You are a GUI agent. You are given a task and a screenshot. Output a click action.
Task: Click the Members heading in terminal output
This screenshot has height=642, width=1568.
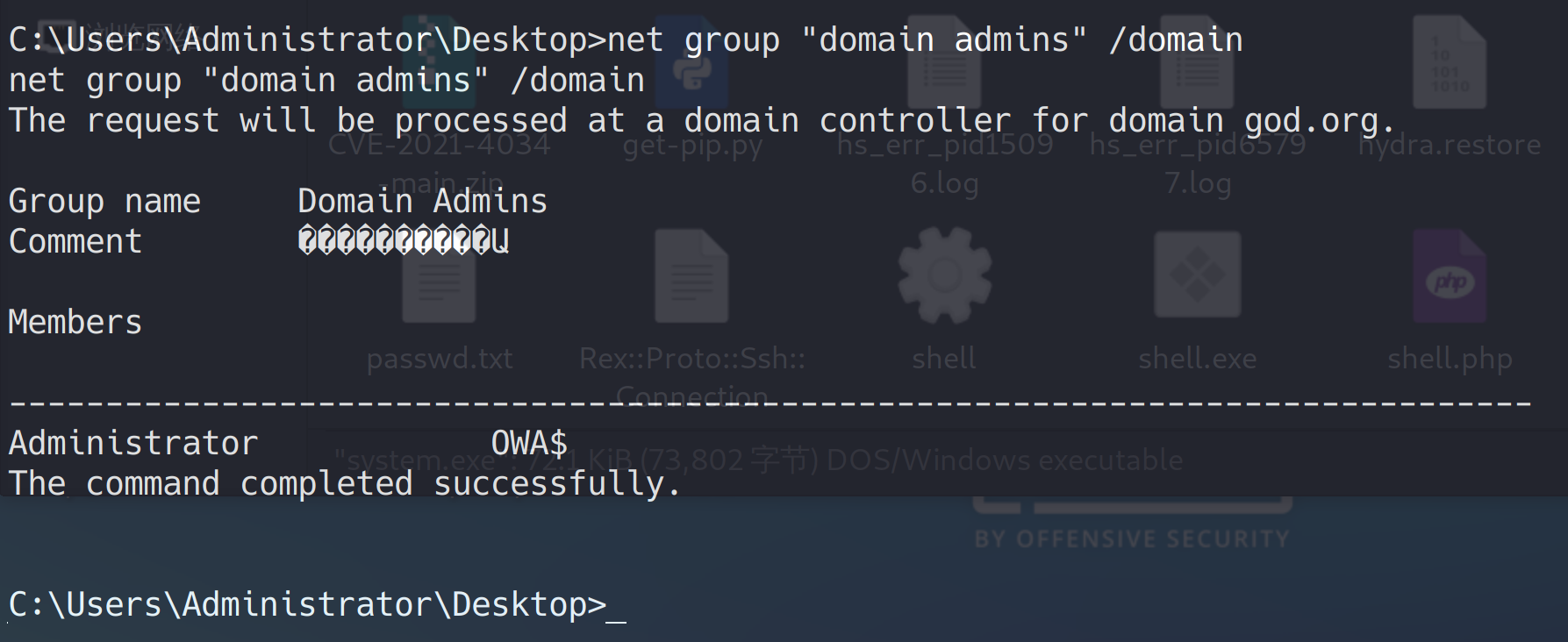click(75, 322)
